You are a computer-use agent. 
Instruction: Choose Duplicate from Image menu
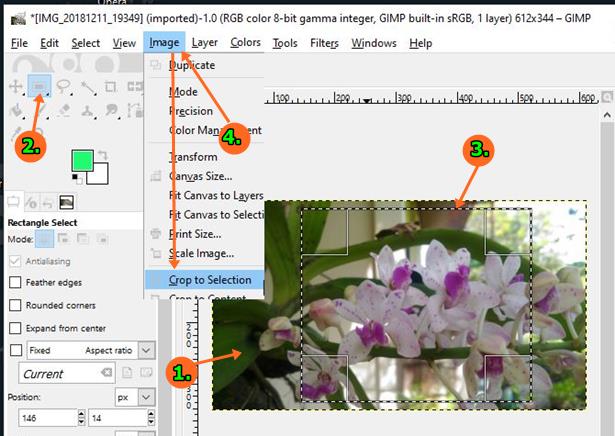tap(204, 65)
